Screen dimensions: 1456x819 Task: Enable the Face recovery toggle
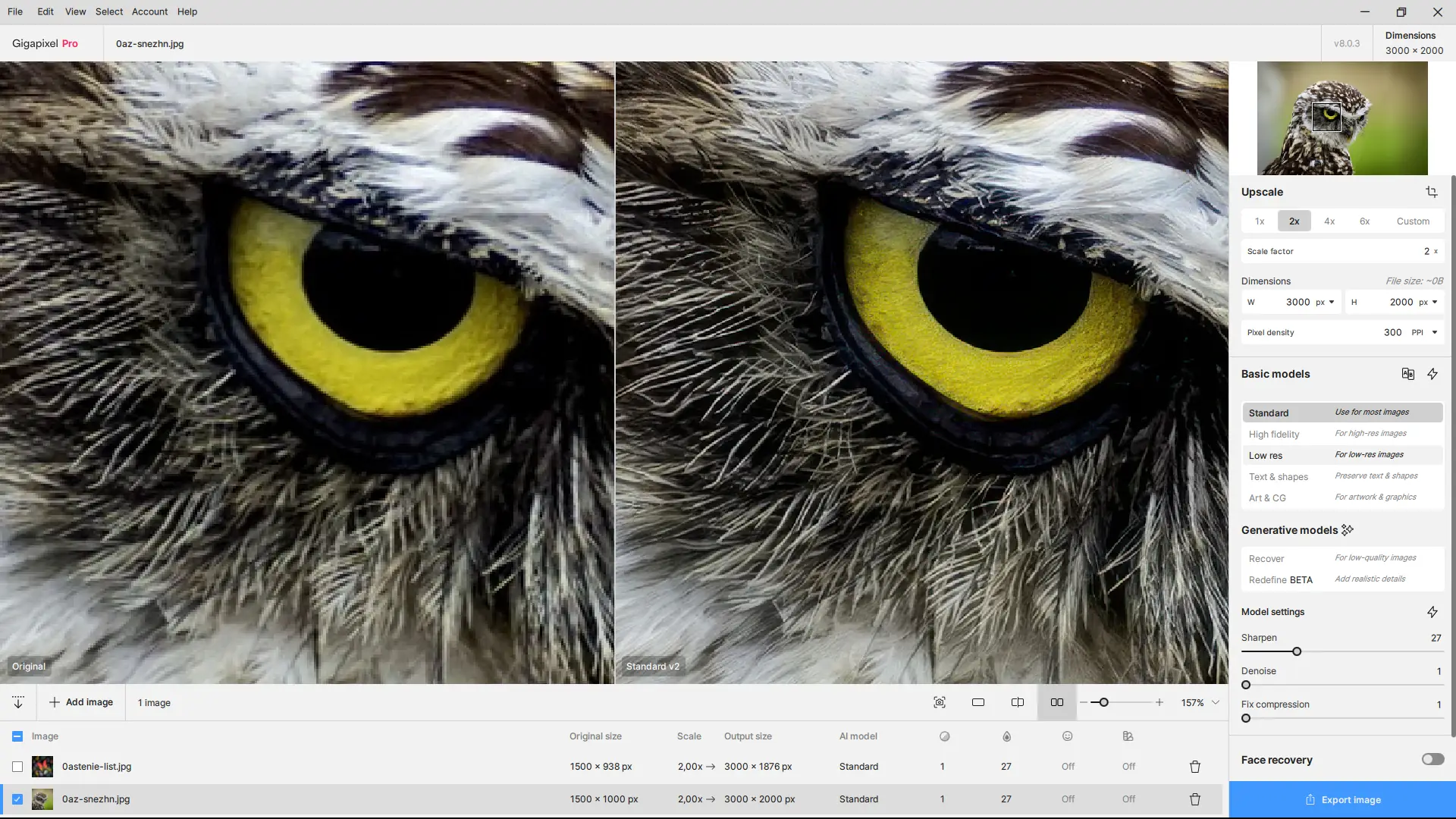click(x=1432, y=759)
